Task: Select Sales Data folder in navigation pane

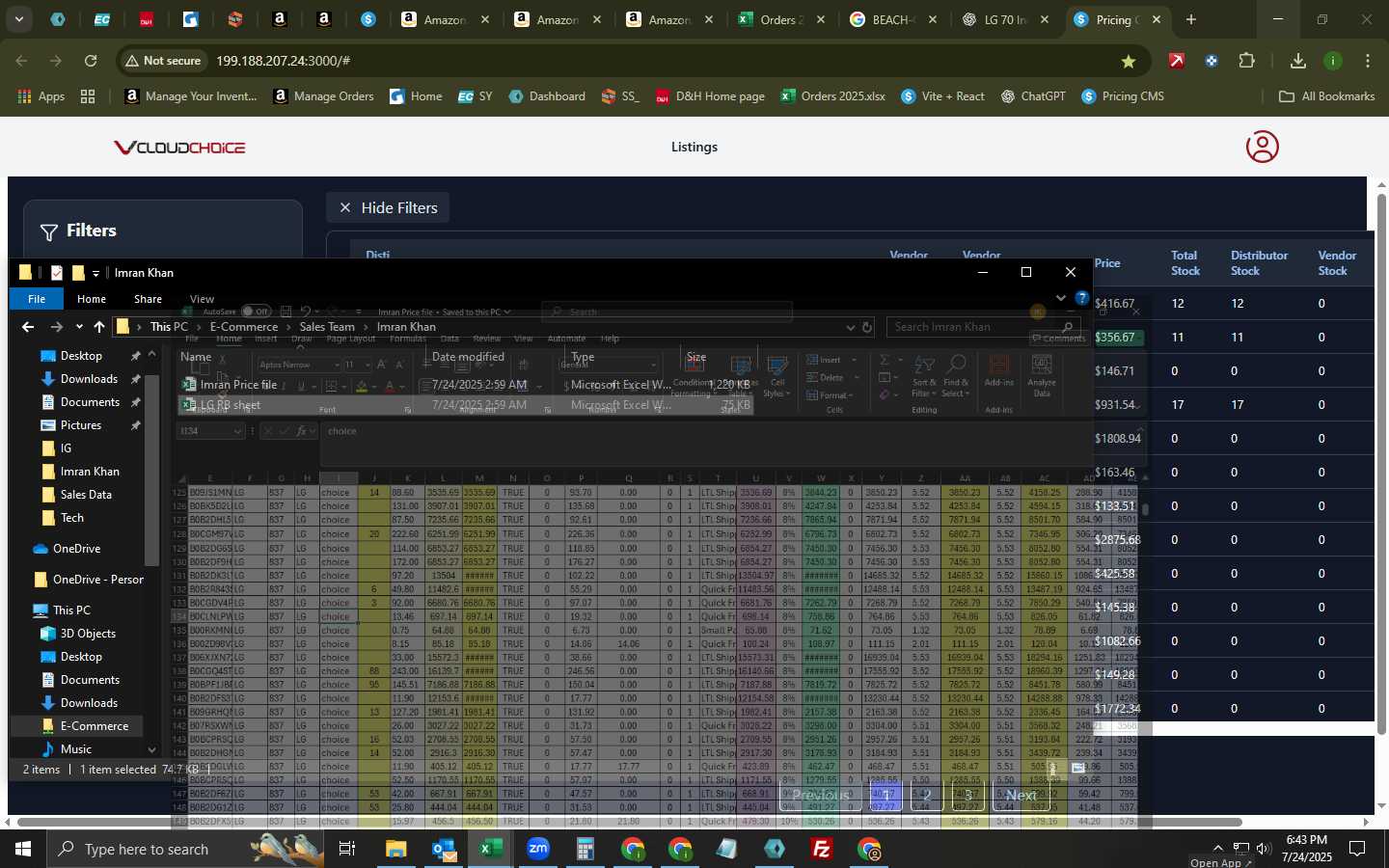Action: (x=86, y=495)
